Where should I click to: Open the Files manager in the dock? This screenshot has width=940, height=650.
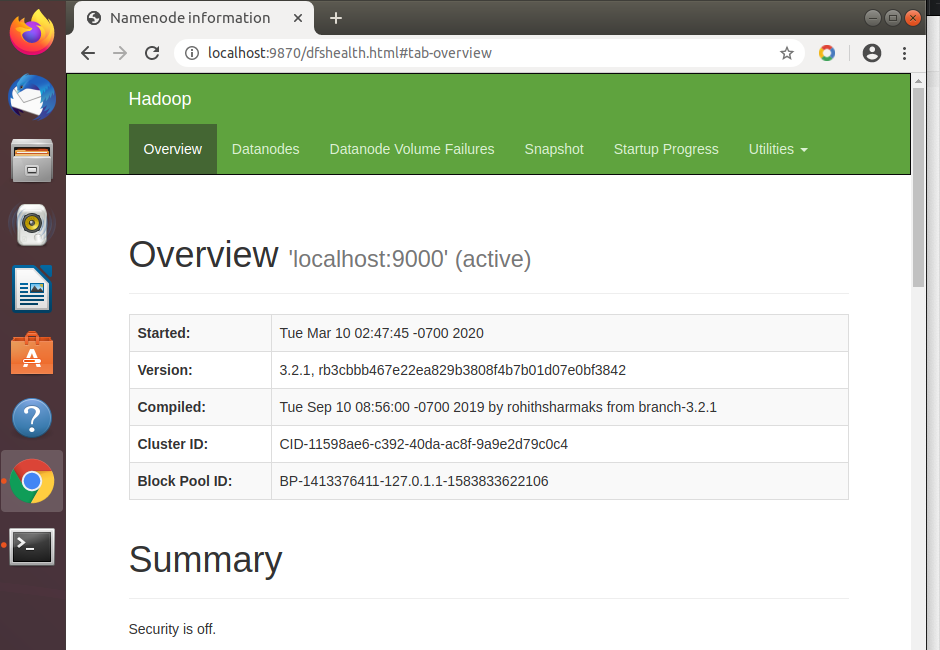(32, 161)
